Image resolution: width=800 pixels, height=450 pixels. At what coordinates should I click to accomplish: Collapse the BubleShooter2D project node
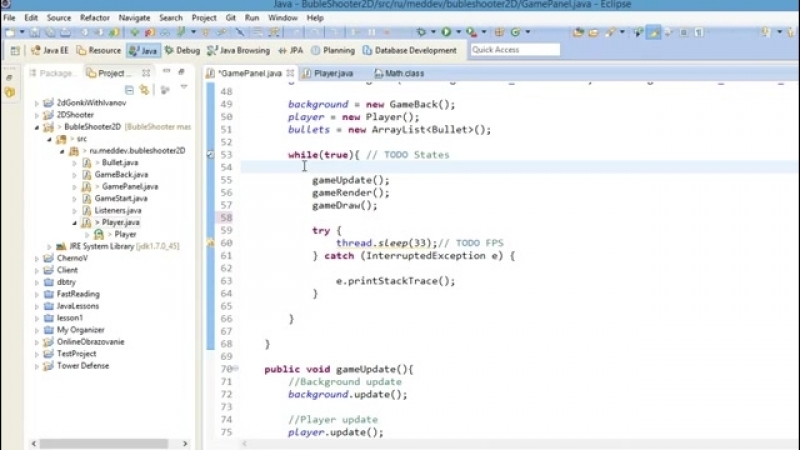click(x=37, y=127)
